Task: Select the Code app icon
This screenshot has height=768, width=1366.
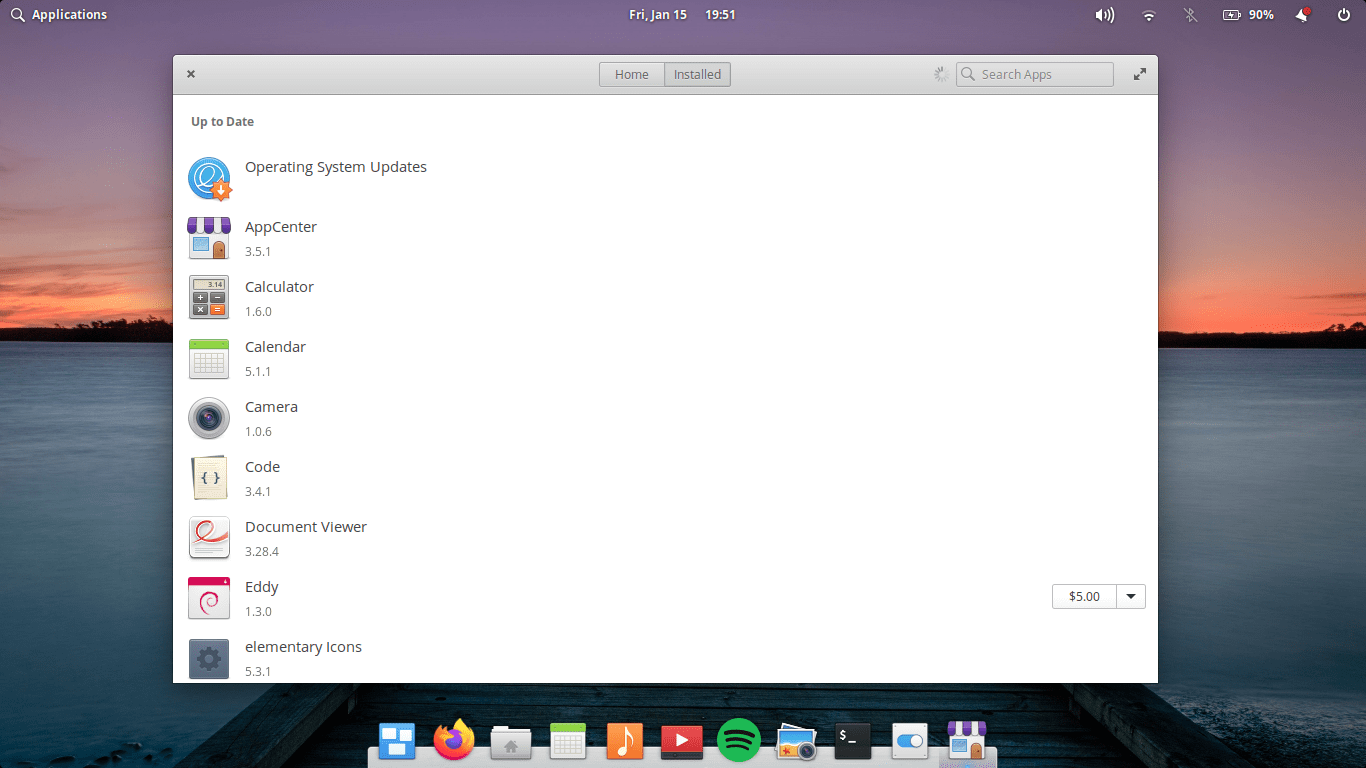Action: point(209,478)
